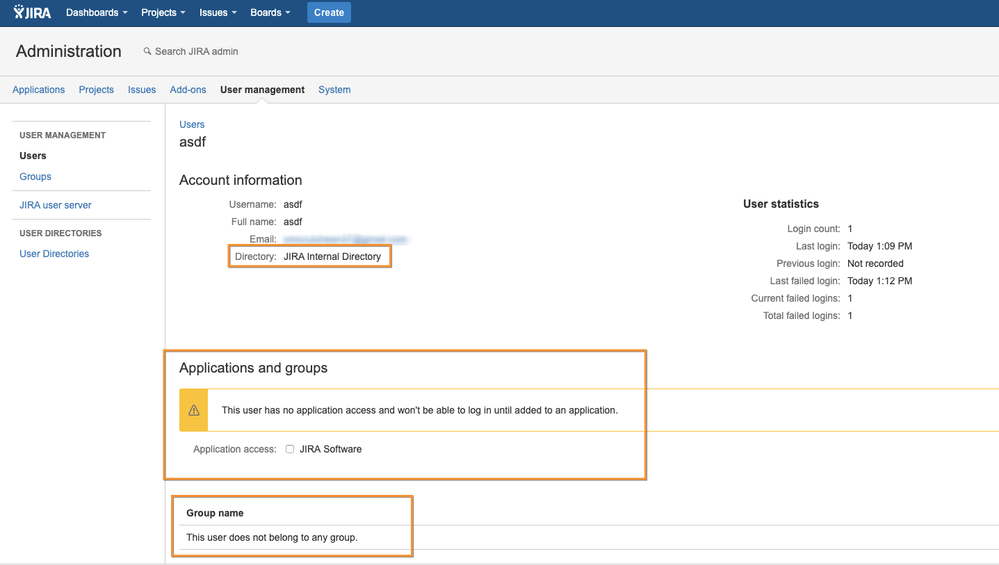Image resolution: width=999 pixels, height=565 pixels.
Task: Select Users in the sidebar
Action: pyautogui.click(x=32, y=155)
